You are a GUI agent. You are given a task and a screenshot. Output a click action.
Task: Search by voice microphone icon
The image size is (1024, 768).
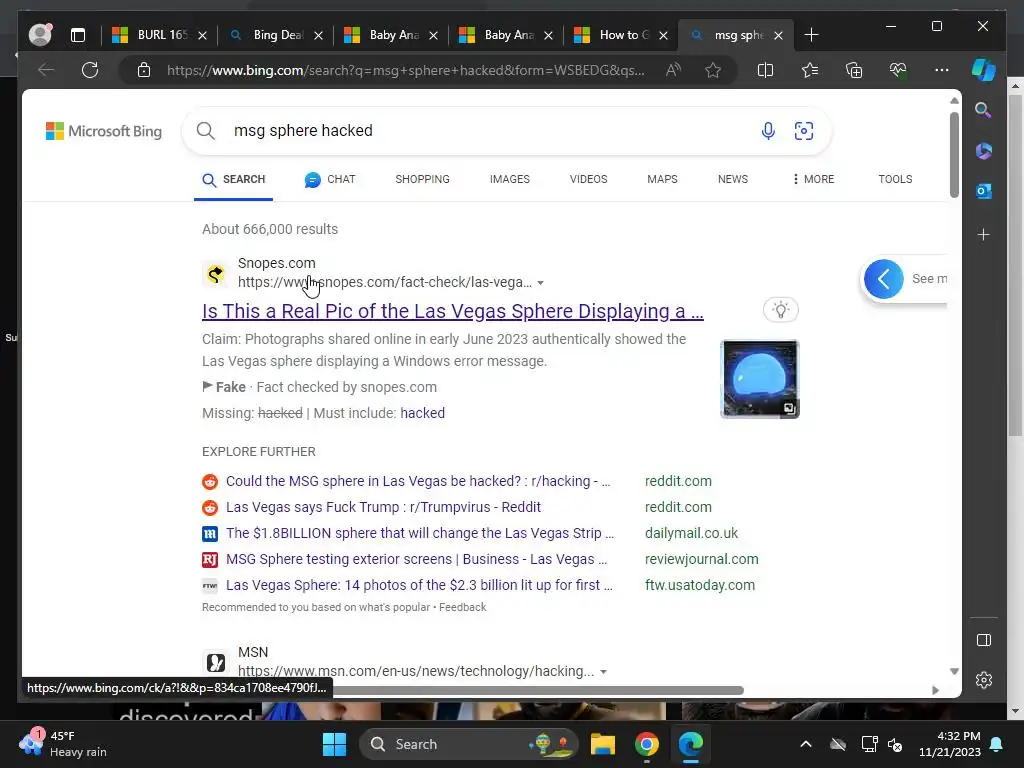768,131
